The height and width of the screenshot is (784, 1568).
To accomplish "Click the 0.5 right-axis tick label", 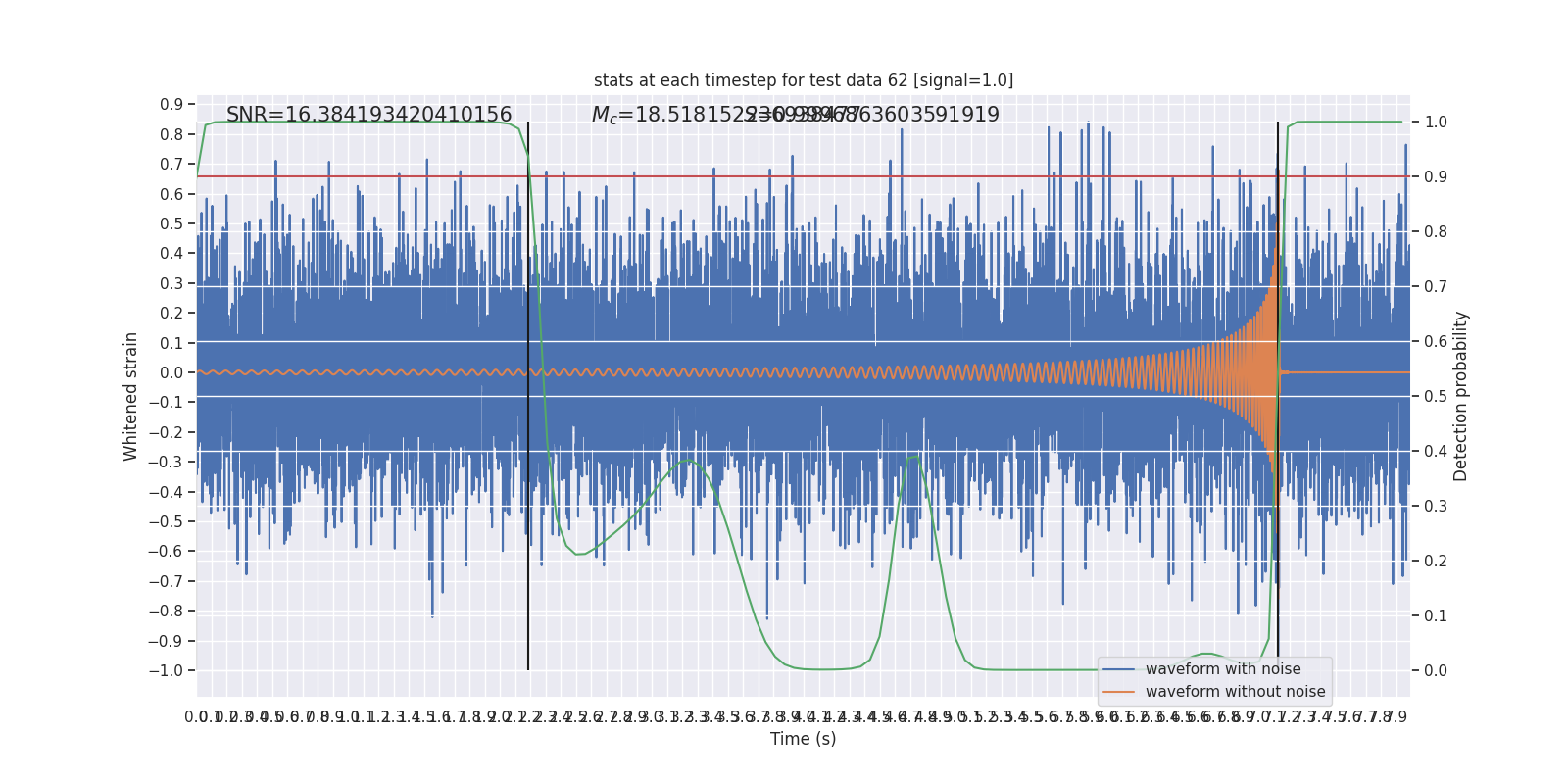I will pyautogui.click(x=1436, y=397).
